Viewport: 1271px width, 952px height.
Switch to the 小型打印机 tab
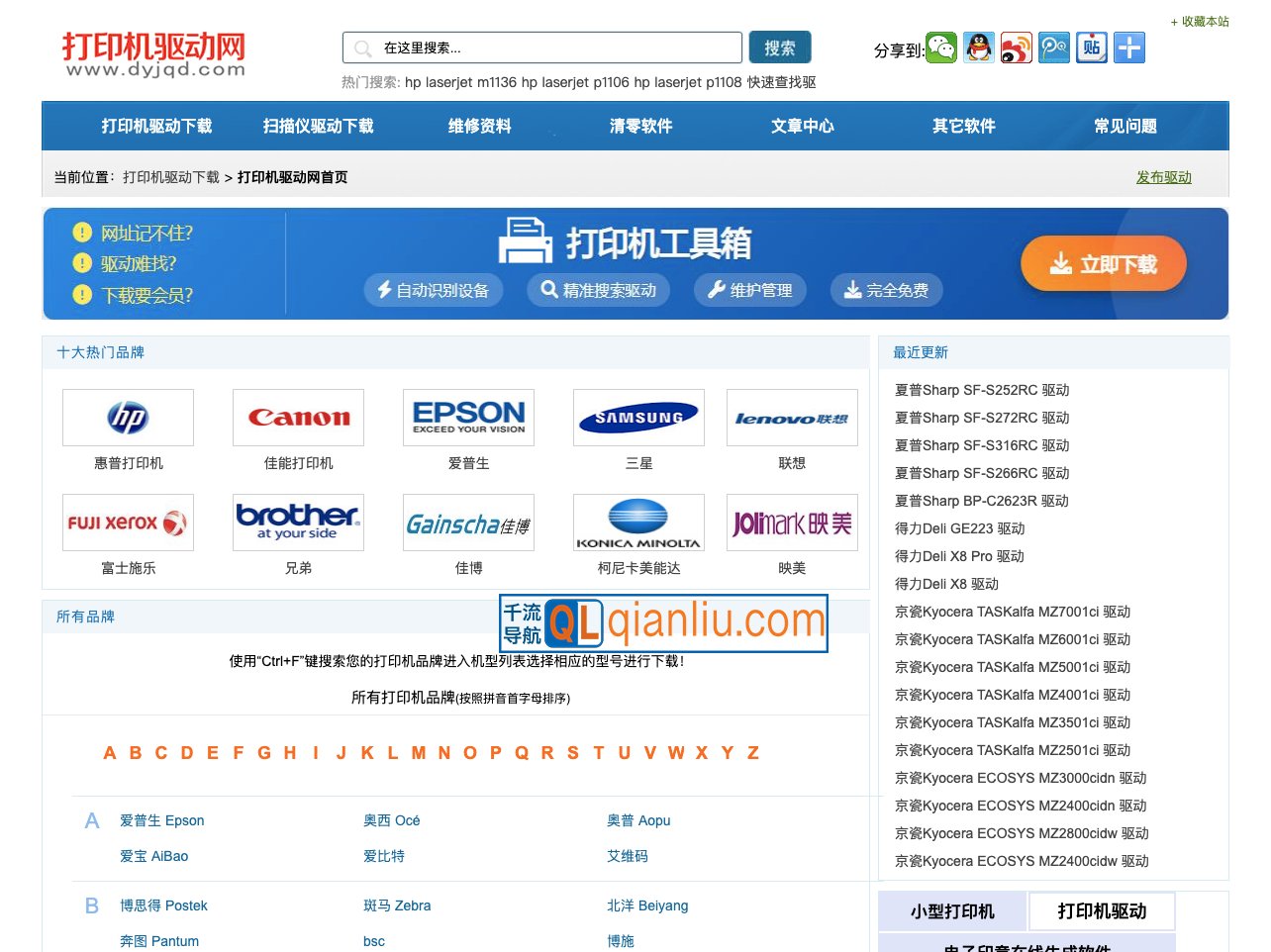point(950,910)
